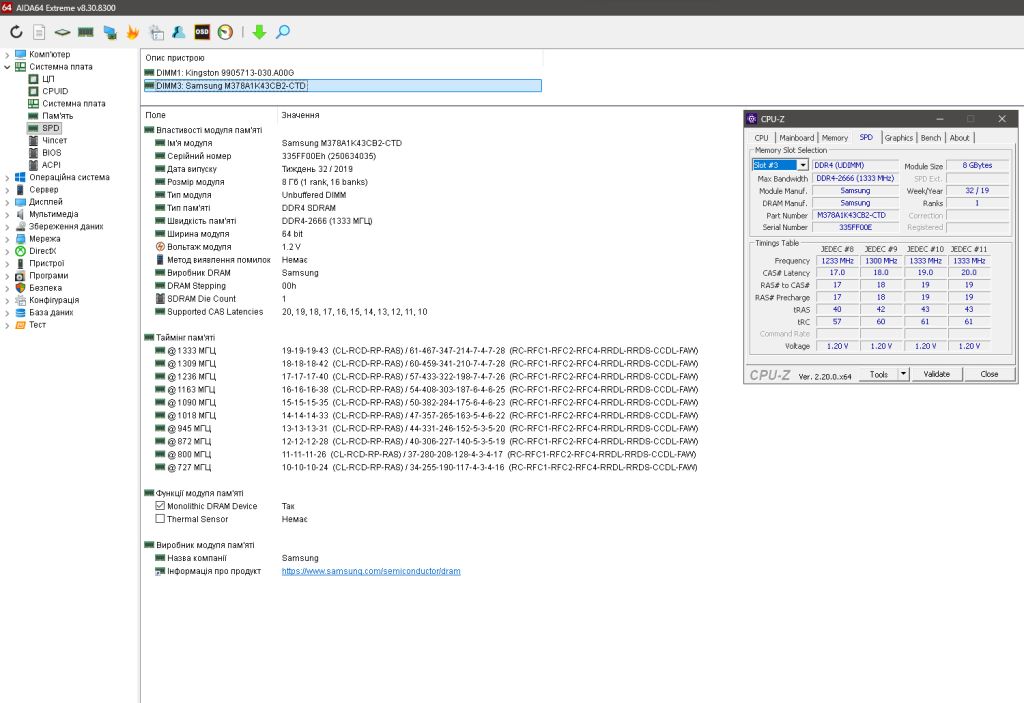Select the BIOS tree item
Screen dimensions: 1024x703
tap(52, 153)
